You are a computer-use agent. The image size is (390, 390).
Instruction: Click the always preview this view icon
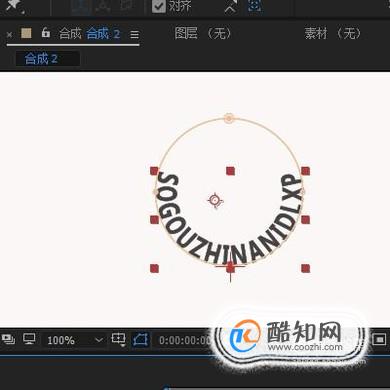pyautogui.click(x=8, y=339)
